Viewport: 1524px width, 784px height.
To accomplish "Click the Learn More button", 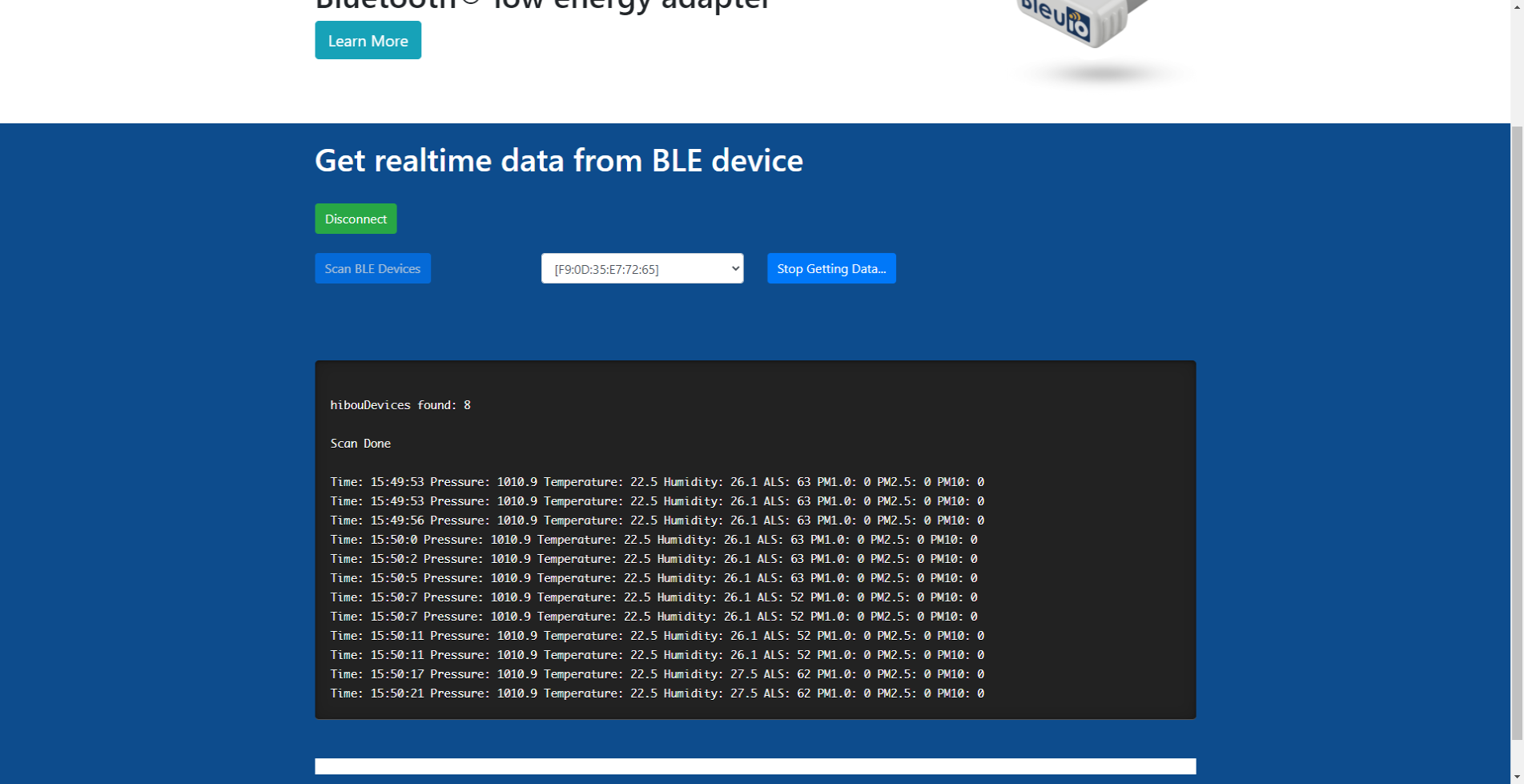I will click(368, 40).
